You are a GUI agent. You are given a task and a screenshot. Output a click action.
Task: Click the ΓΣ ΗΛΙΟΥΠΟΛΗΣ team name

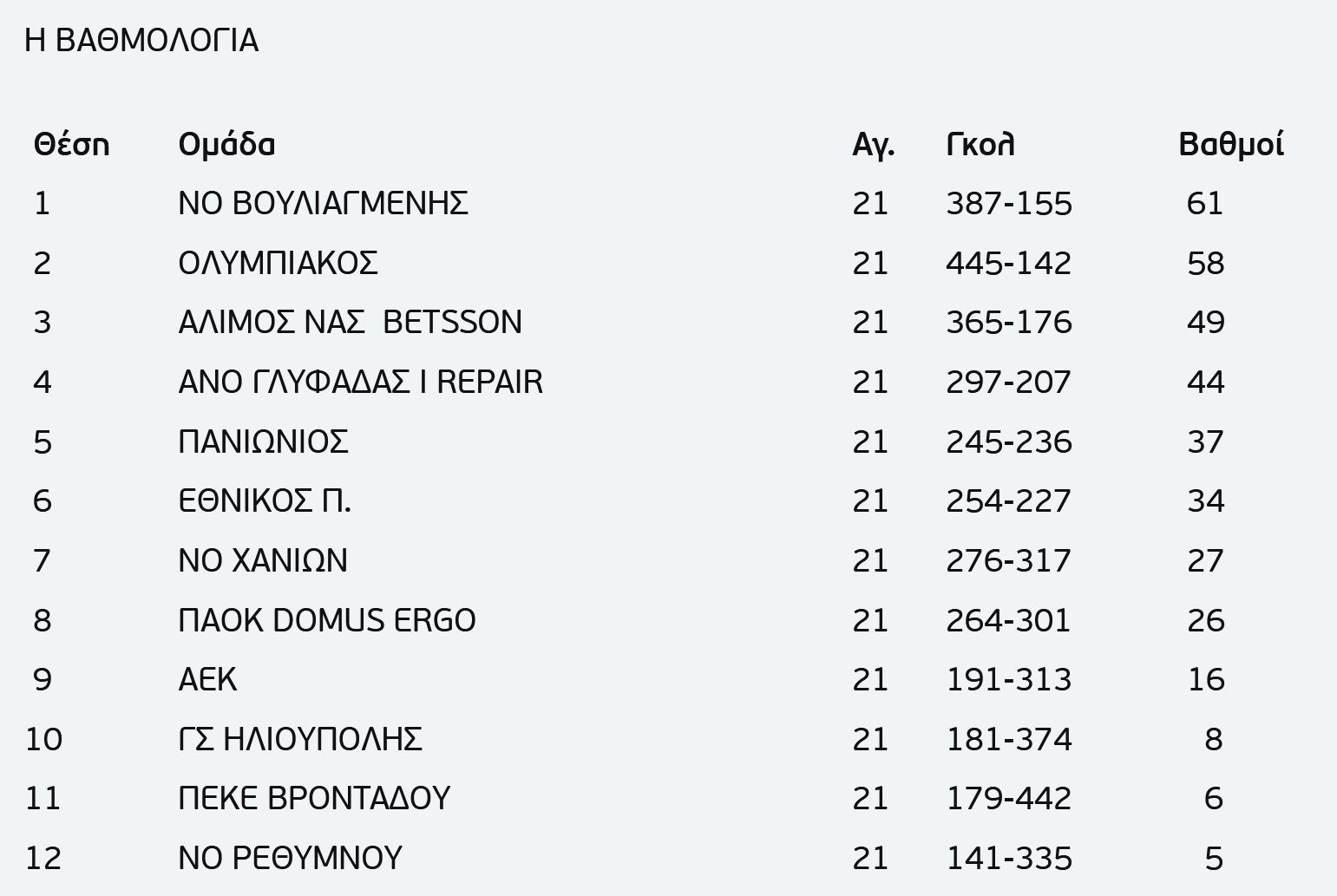point(300,739)
